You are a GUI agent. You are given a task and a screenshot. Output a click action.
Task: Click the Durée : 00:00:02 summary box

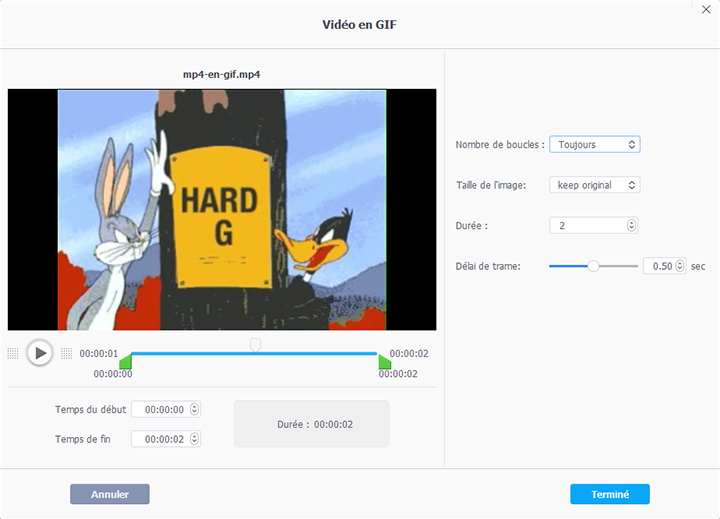[x=312, y=424]
